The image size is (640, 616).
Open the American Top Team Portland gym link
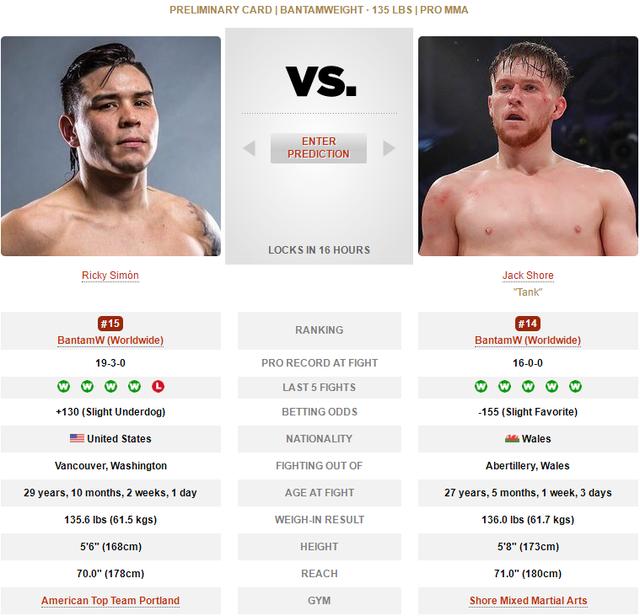pyautogui.click(x=110, y=601)
